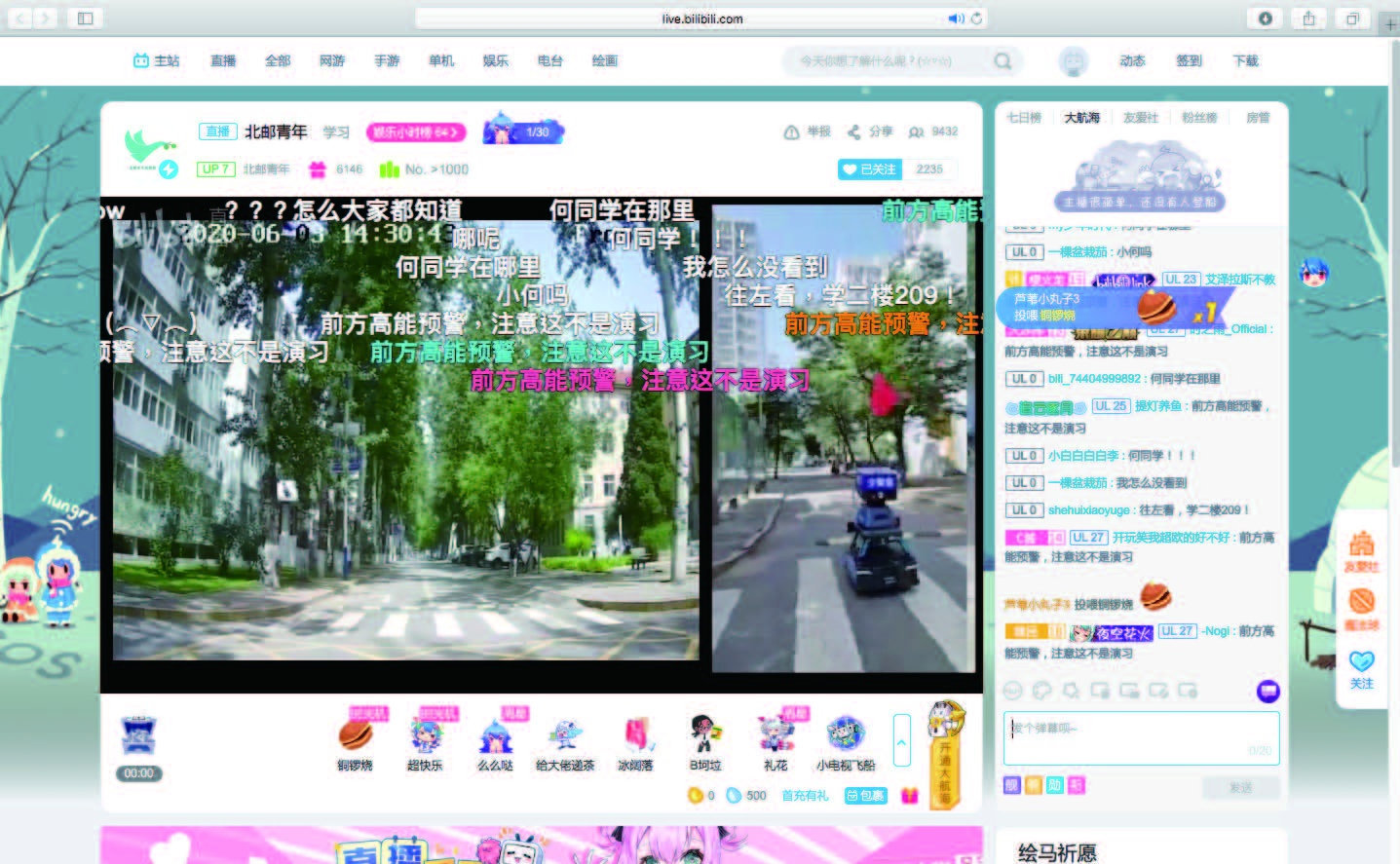
Task: Open the 手游 nav category
Action: [387, 60]
